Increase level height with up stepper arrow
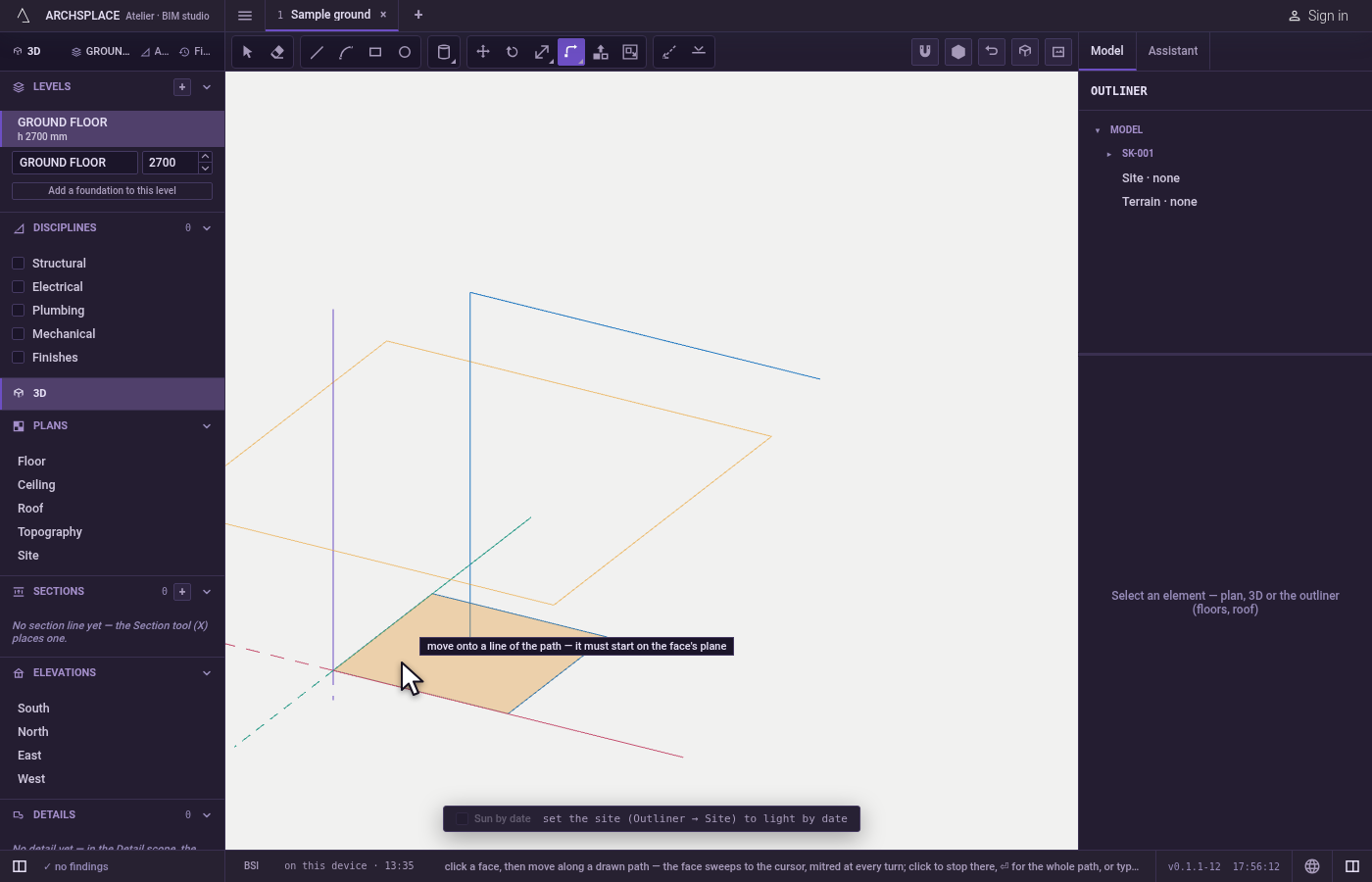1372x882 pixels. coord(205,157)
